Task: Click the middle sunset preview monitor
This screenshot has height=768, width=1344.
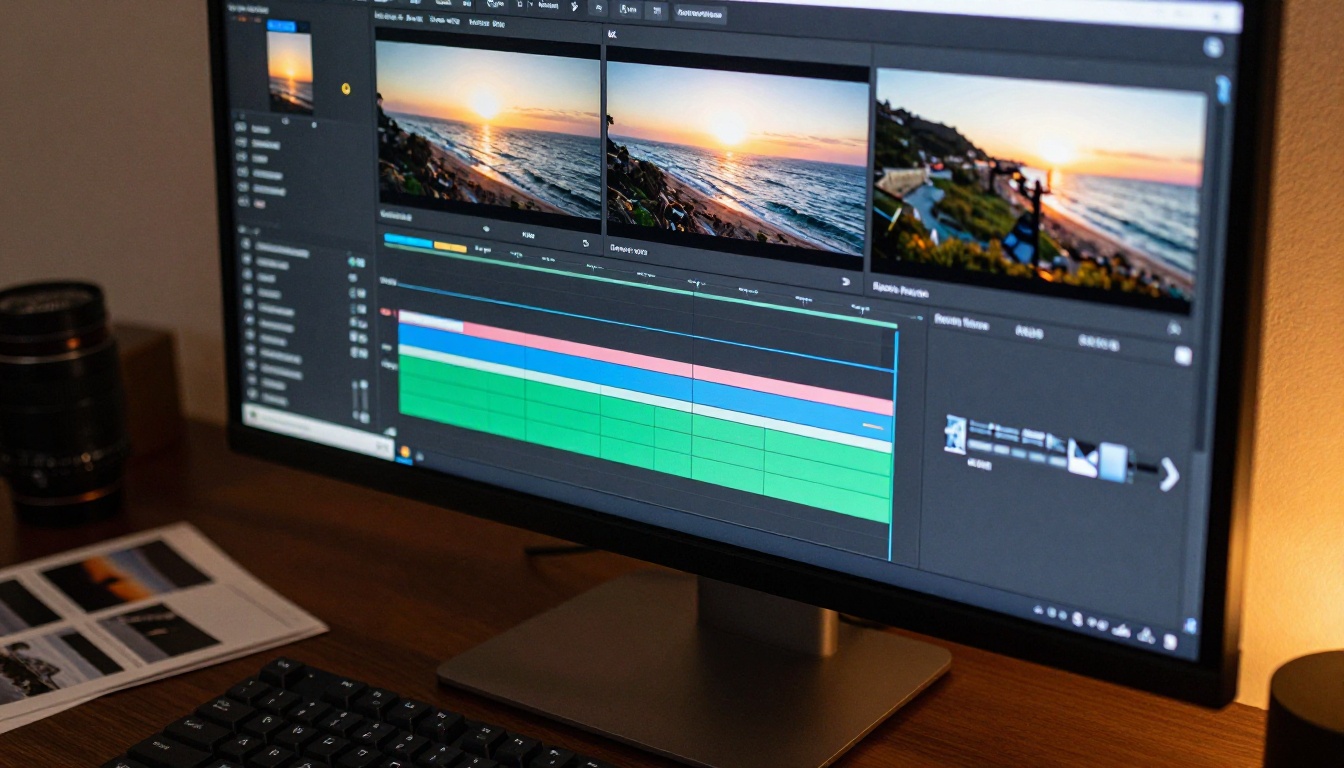Action: (x=737, y=158)
